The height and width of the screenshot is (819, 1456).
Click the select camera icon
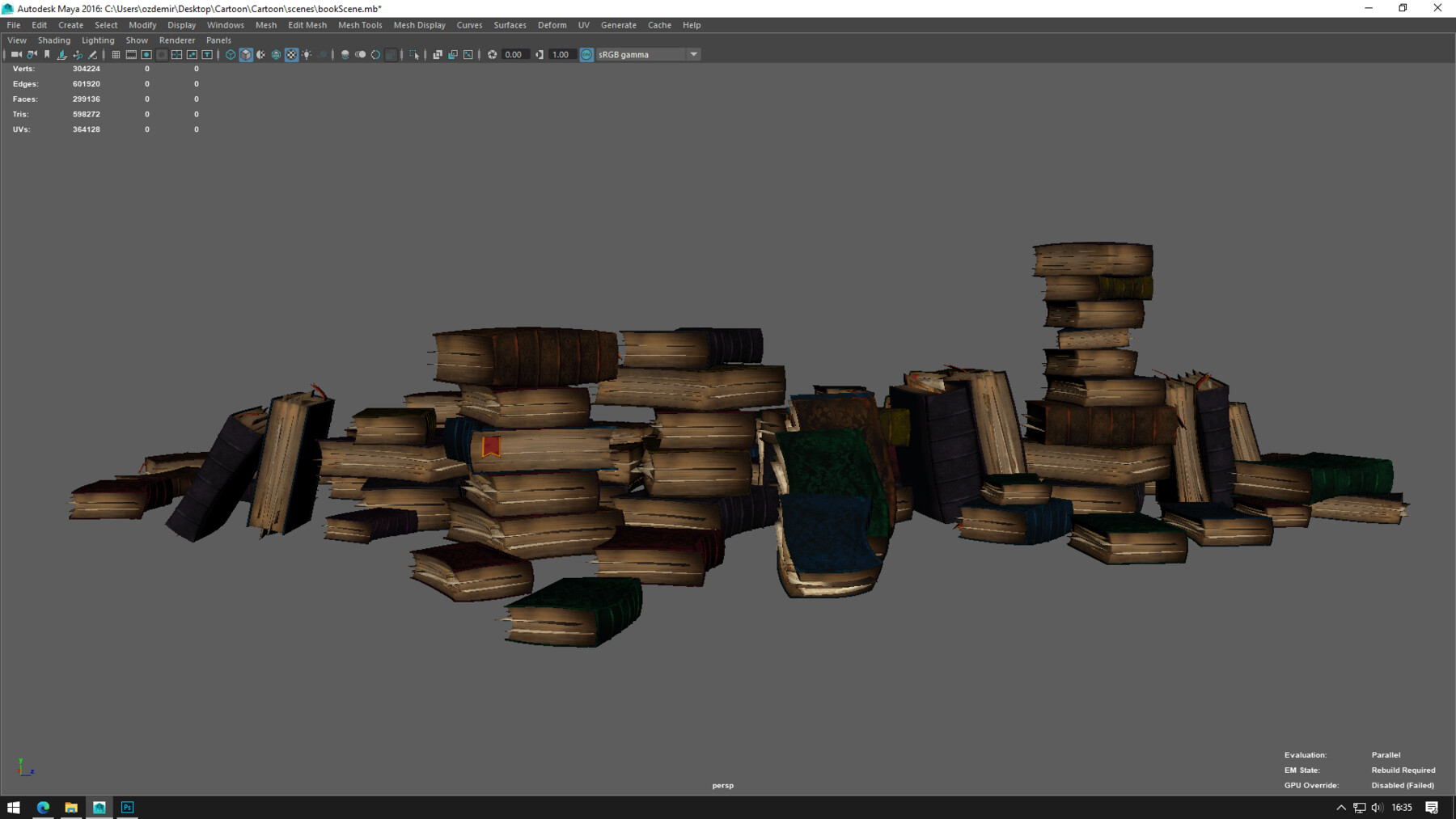[x=16, y=55]
